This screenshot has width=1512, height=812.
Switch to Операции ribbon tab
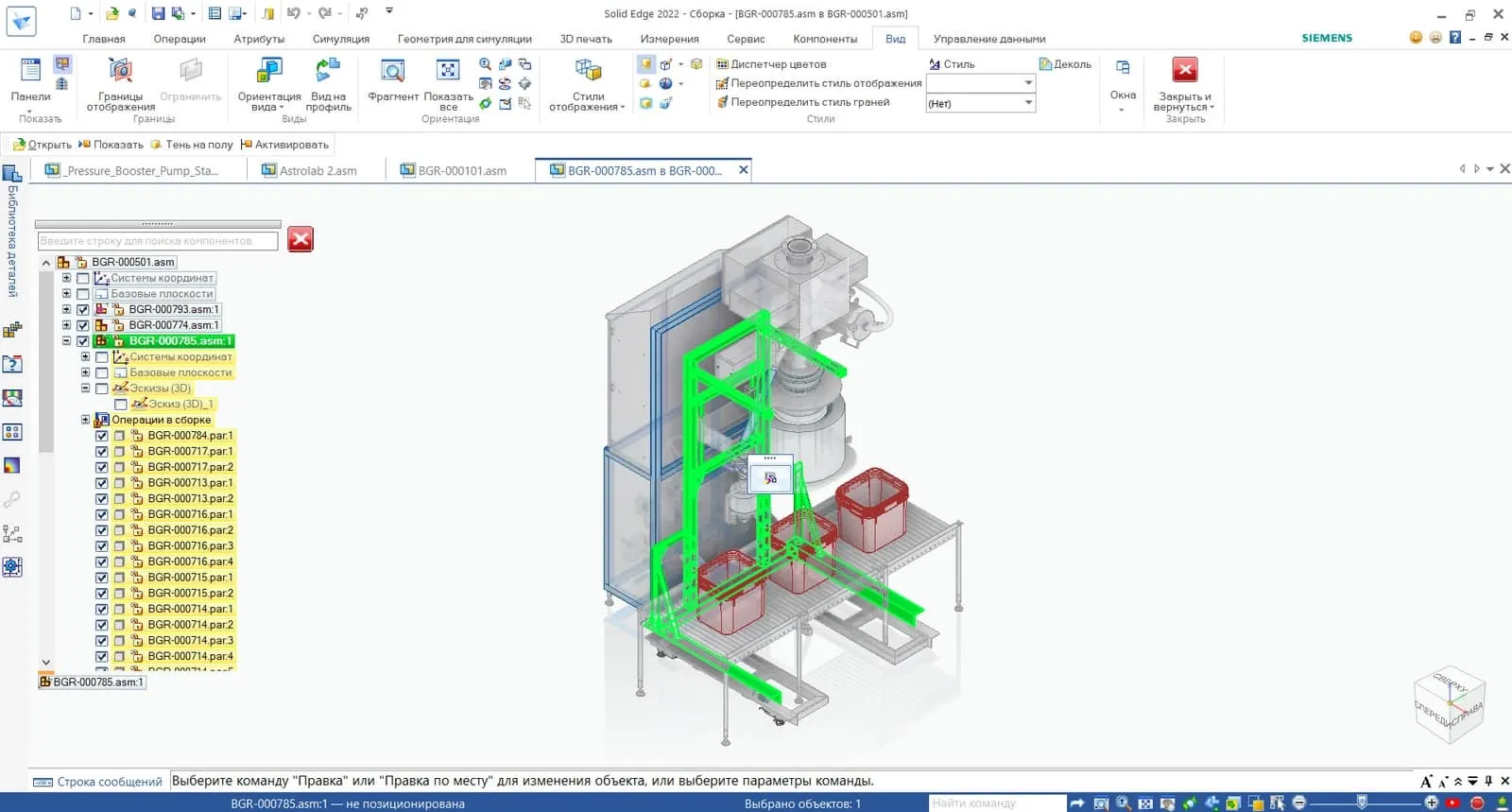[x=180, y=39]
